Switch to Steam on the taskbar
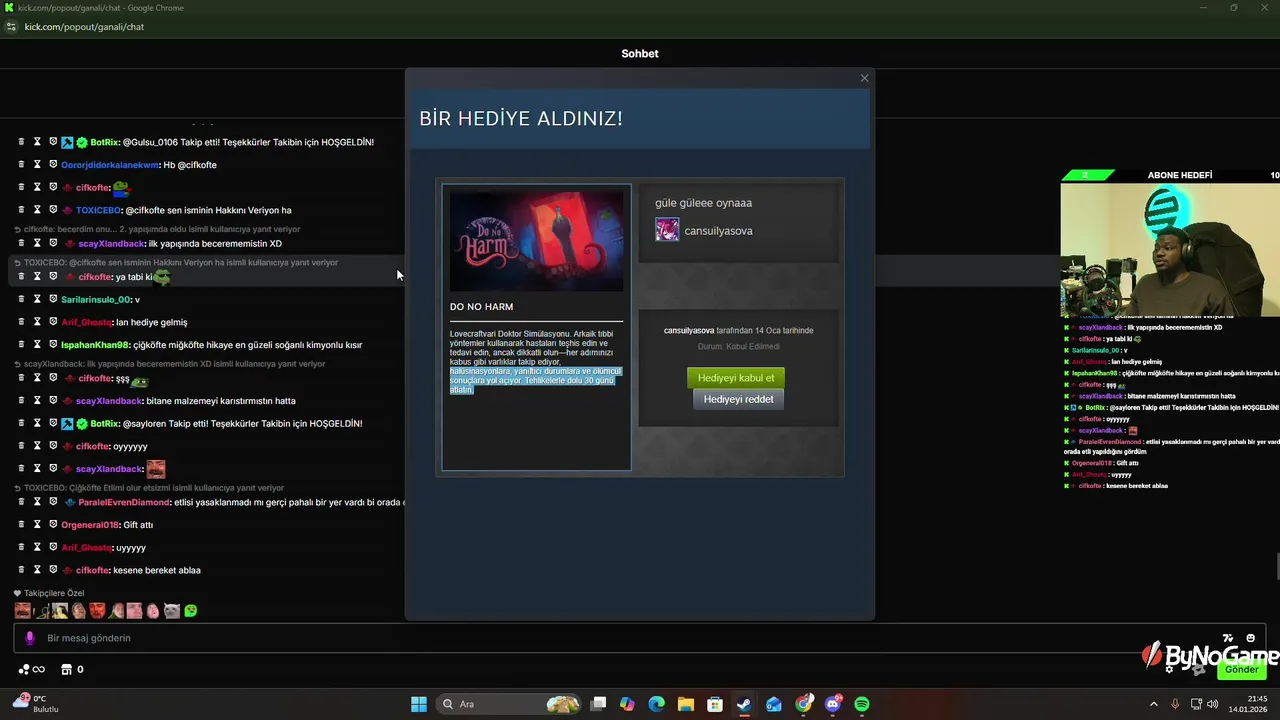The image size is (1280, 720). [744, 704]
